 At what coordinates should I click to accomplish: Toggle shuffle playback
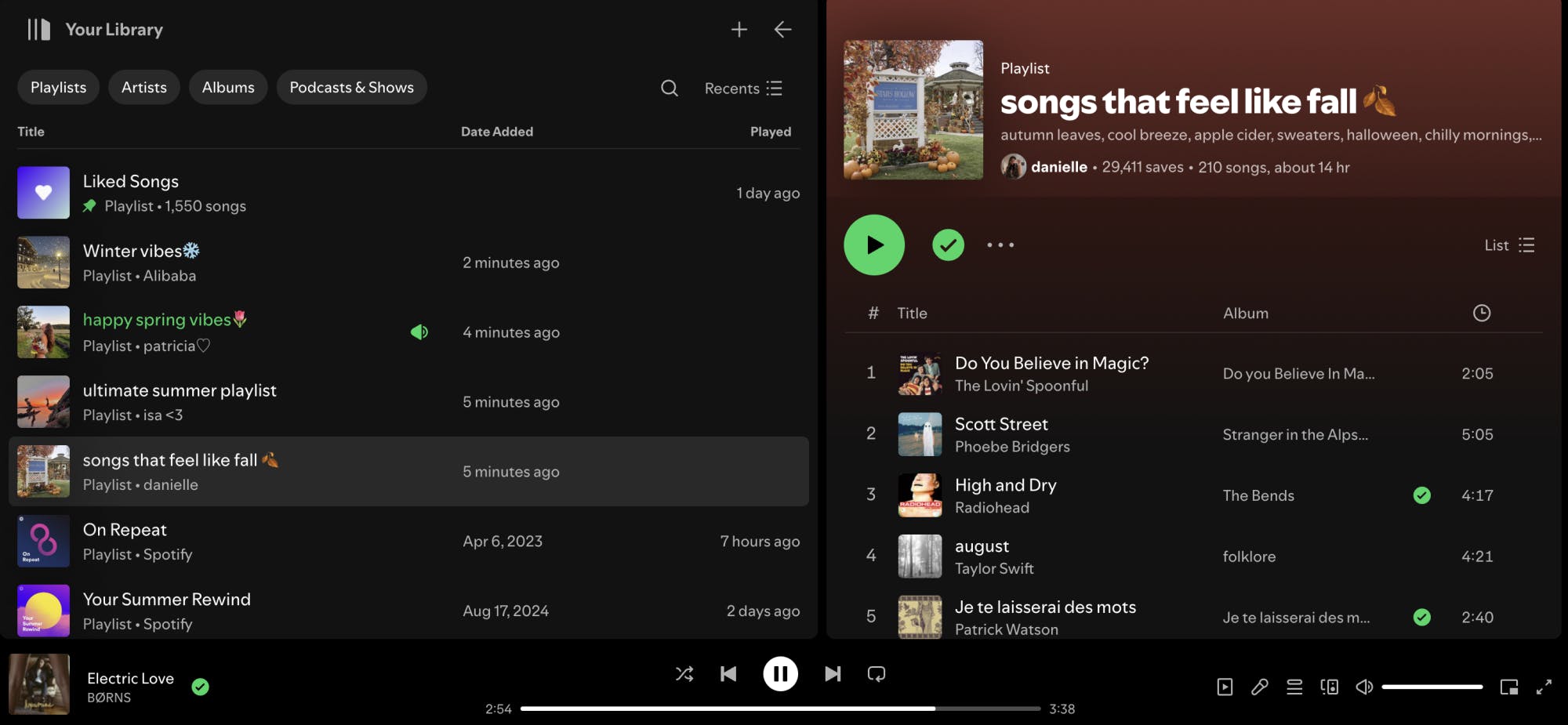(x=684, y=674)
